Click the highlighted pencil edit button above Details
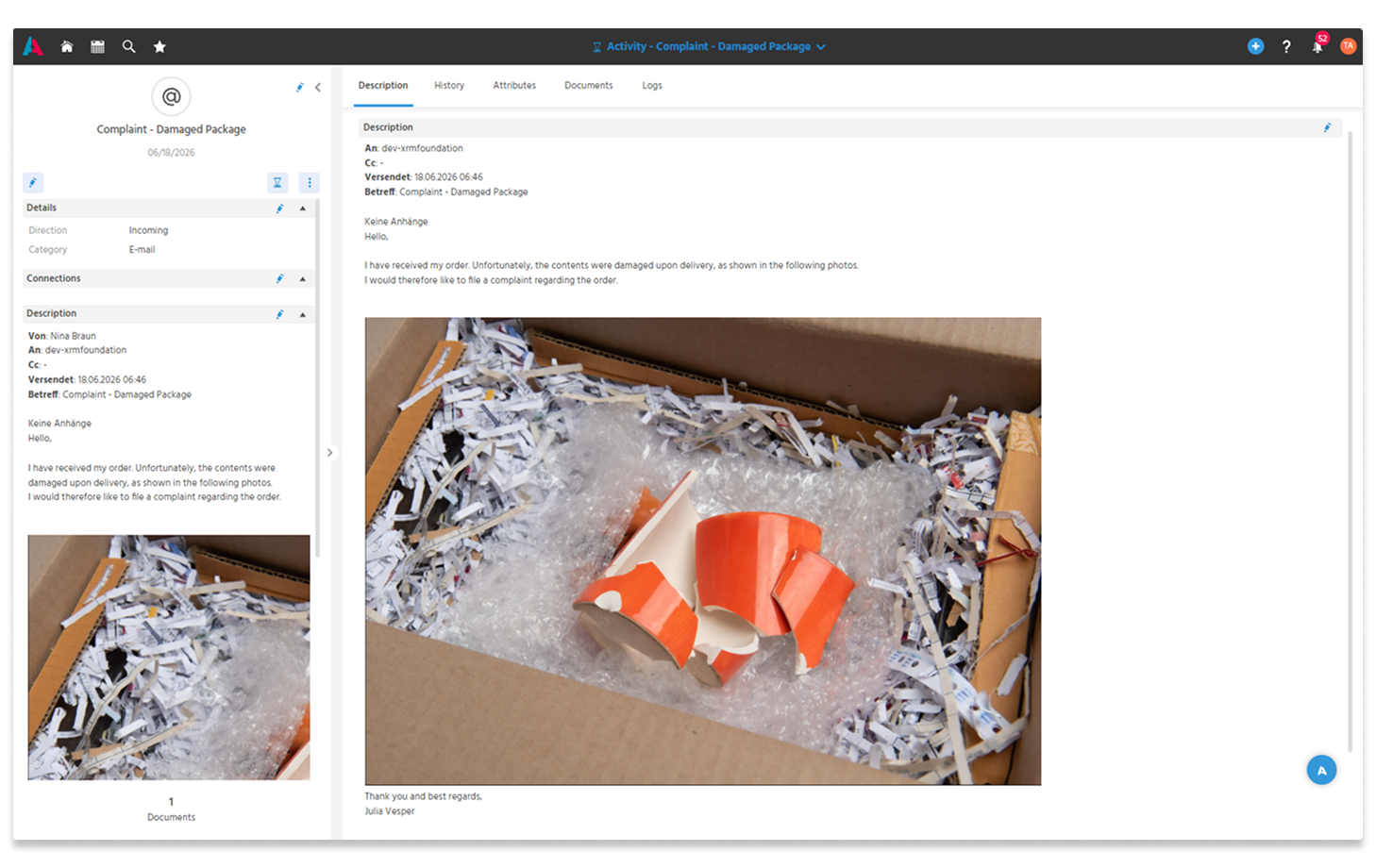 click(x=33, y=182)
